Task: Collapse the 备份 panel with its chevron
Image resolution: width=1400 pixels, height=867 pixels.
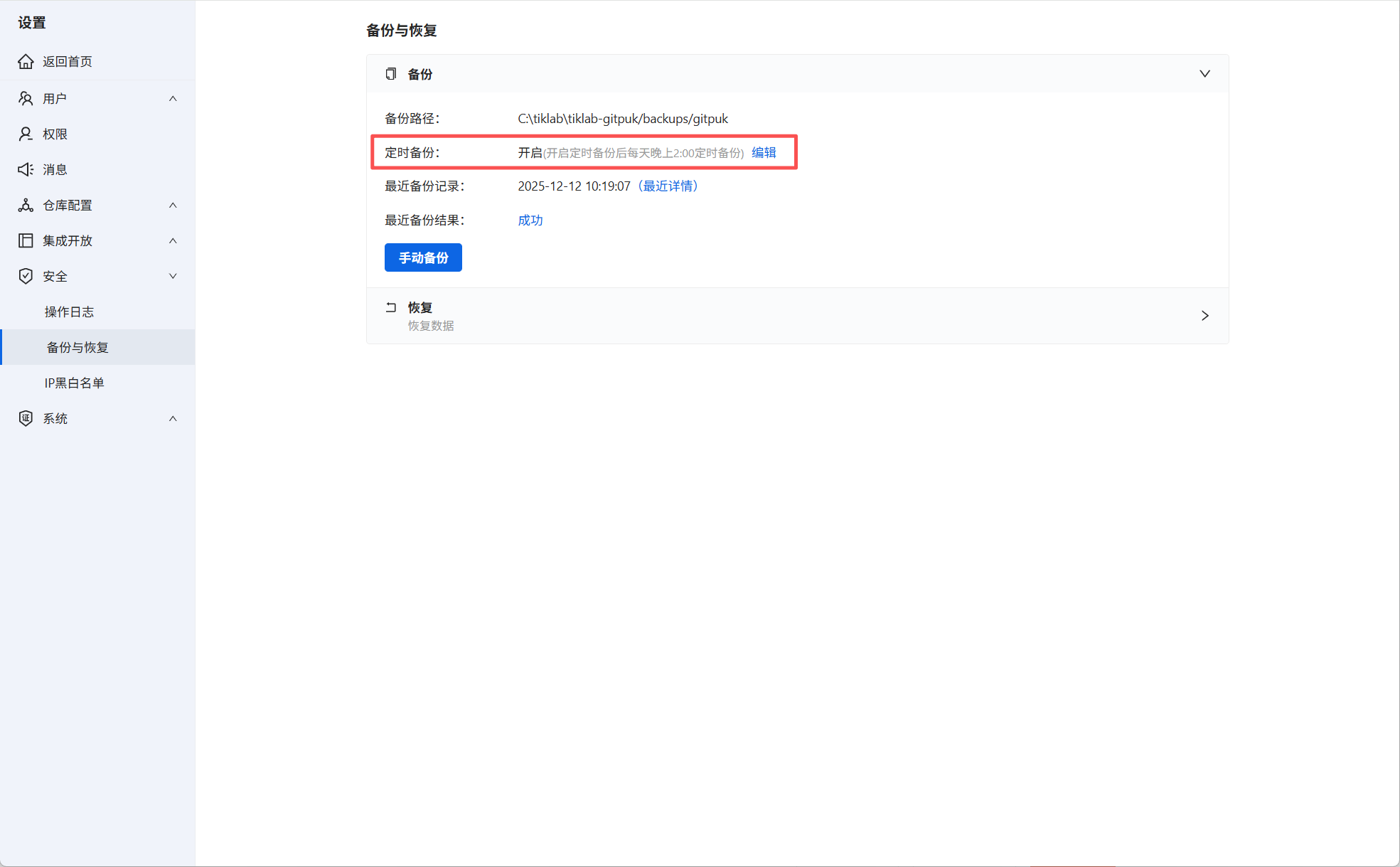Action: click(1204, 74)
